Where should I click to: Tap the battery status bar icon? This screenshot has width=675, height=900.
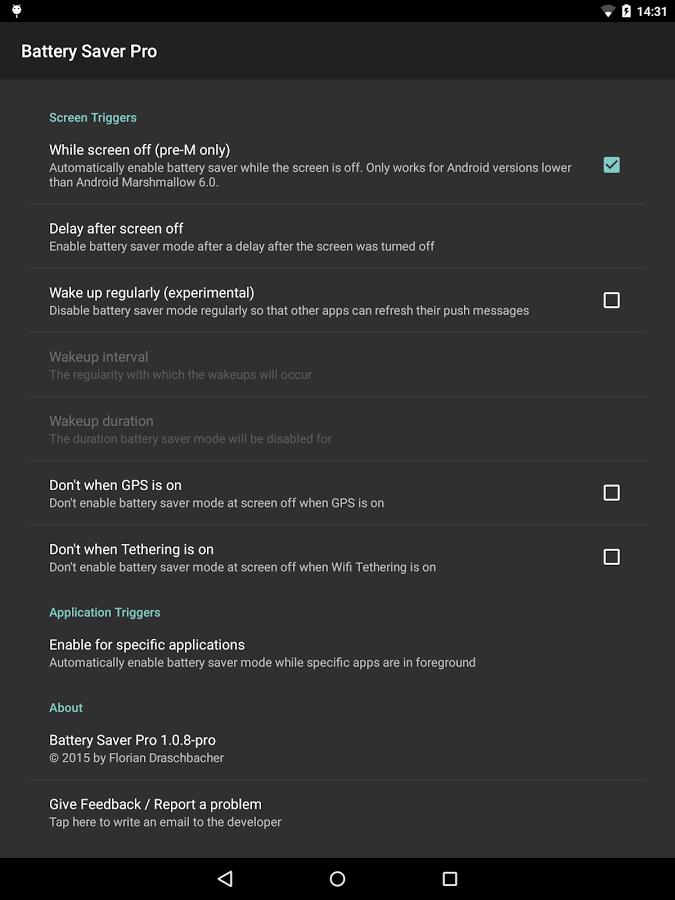tap(626, 11)
